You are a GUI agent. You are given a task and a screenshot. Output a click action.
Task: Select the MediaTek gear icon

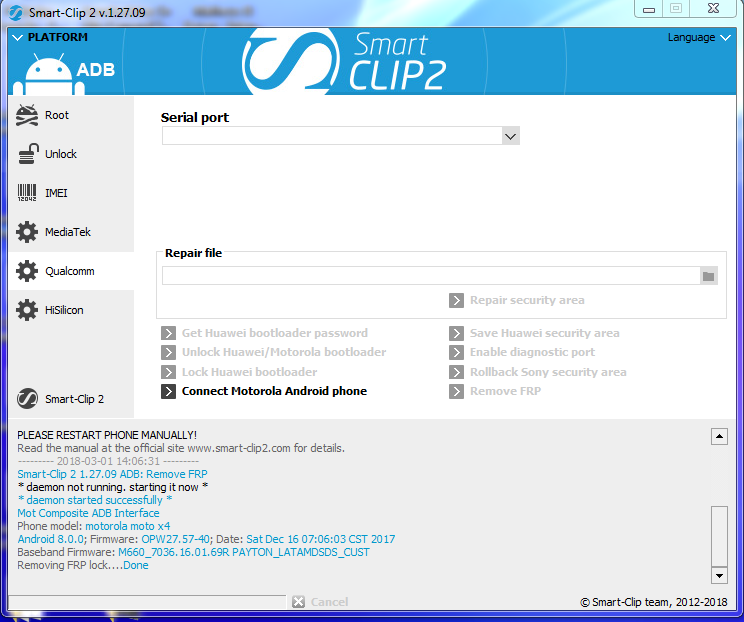tap(27, 232)
